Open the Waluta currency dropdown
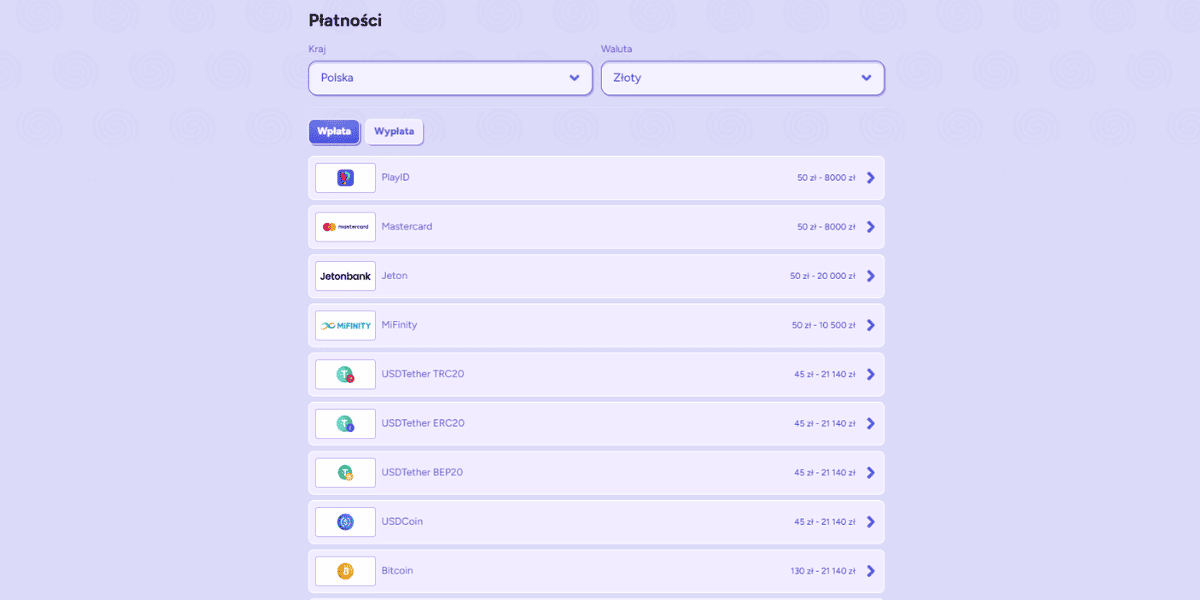This screenshot has height=600, width=1200. click(x=742, y=78)
